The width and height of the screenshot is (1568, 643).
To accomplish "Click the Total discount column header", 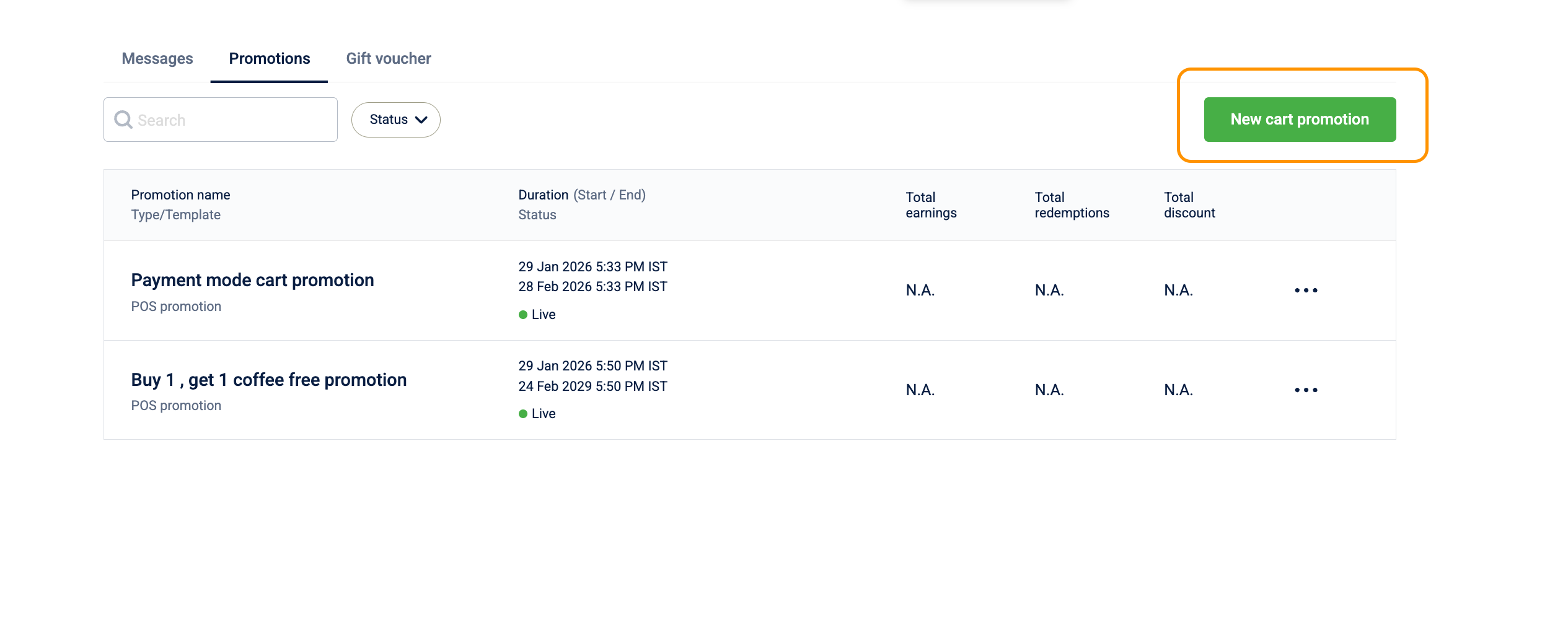I will point(1189,205).
